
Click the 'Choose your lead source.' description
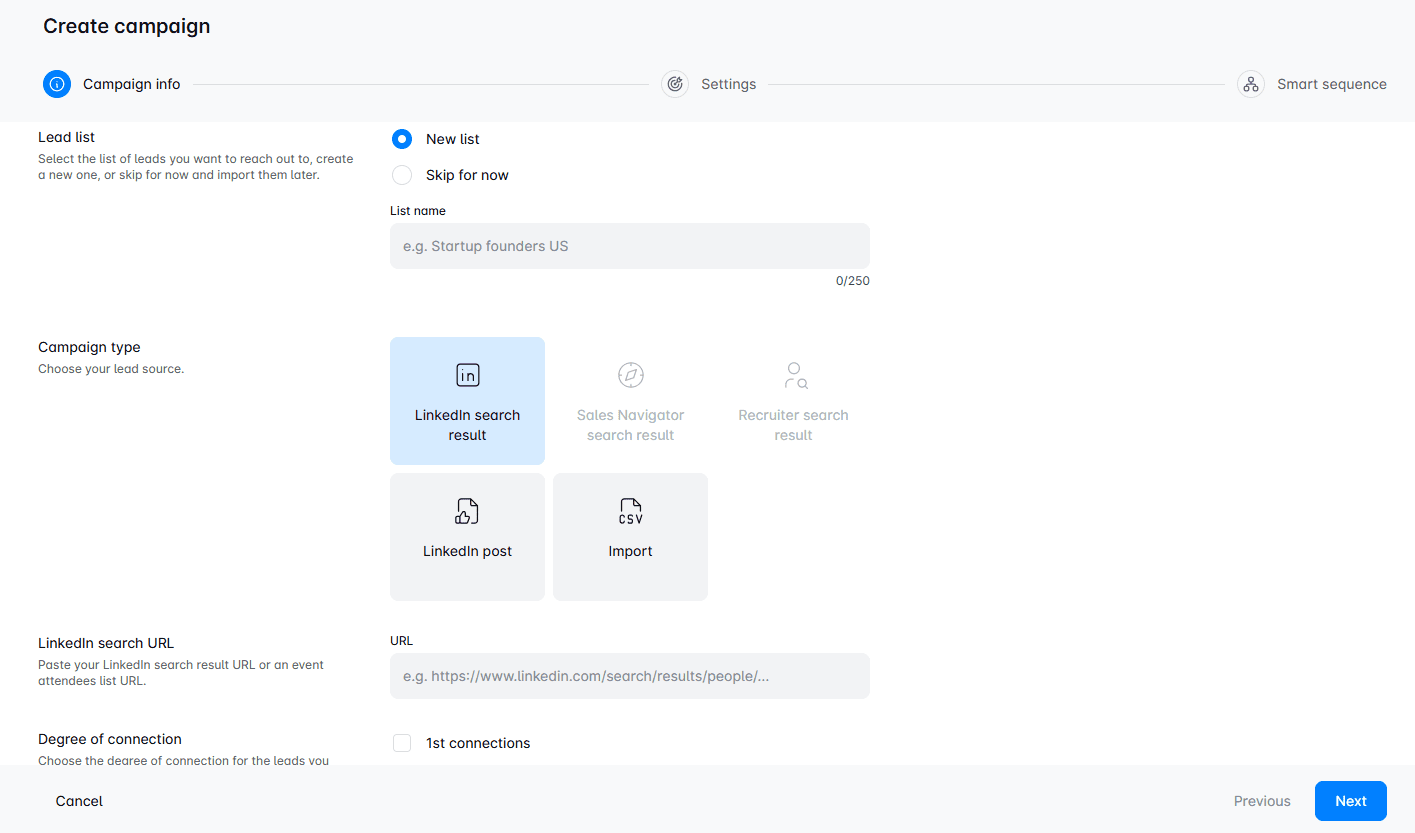click(111, 369)
